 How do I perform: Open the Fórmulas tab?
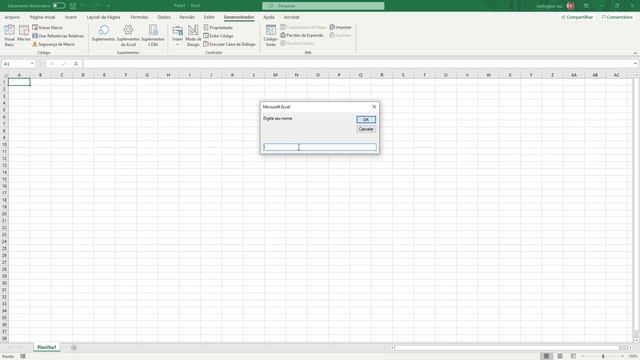click(x=139, y=17)
